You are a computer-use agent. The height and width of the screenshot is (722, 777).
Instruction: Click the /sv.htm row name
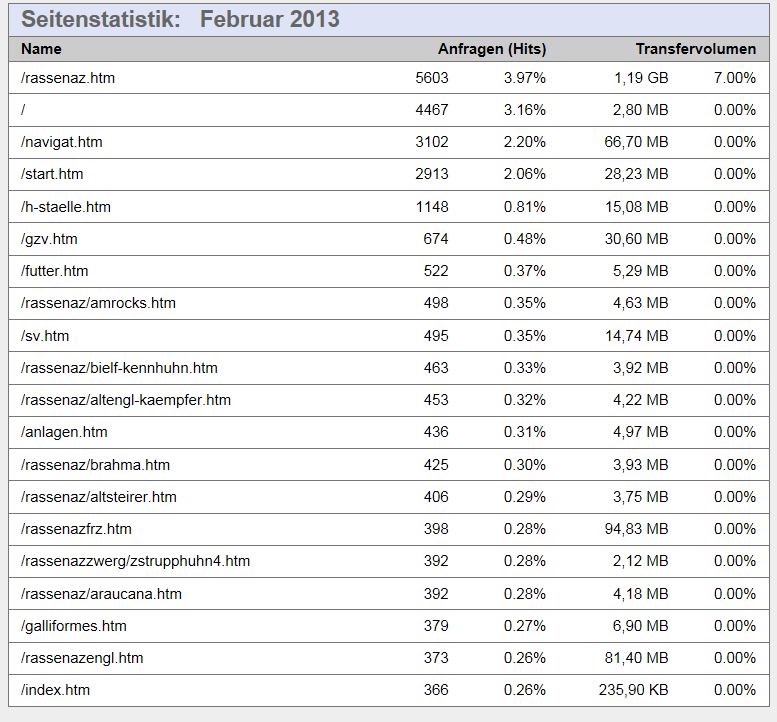(x=45, y=336)
